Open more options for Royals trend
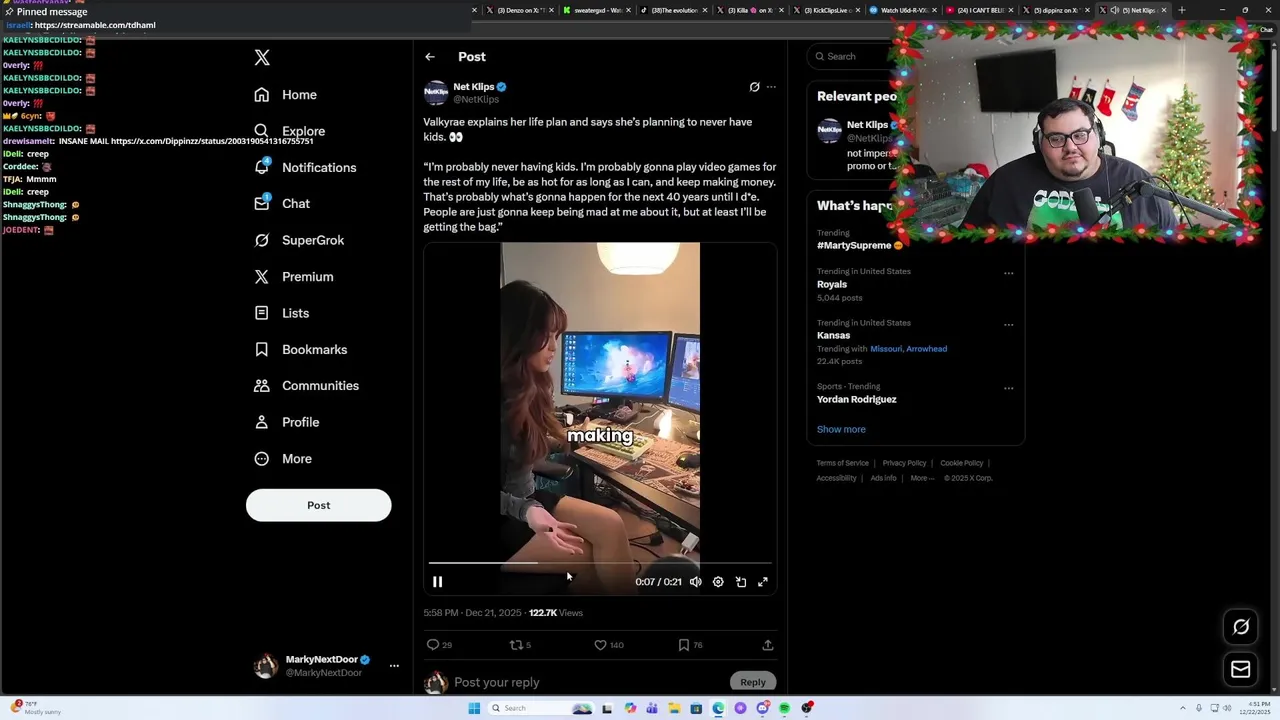The image size is (1280, 720). point(1008,273)
